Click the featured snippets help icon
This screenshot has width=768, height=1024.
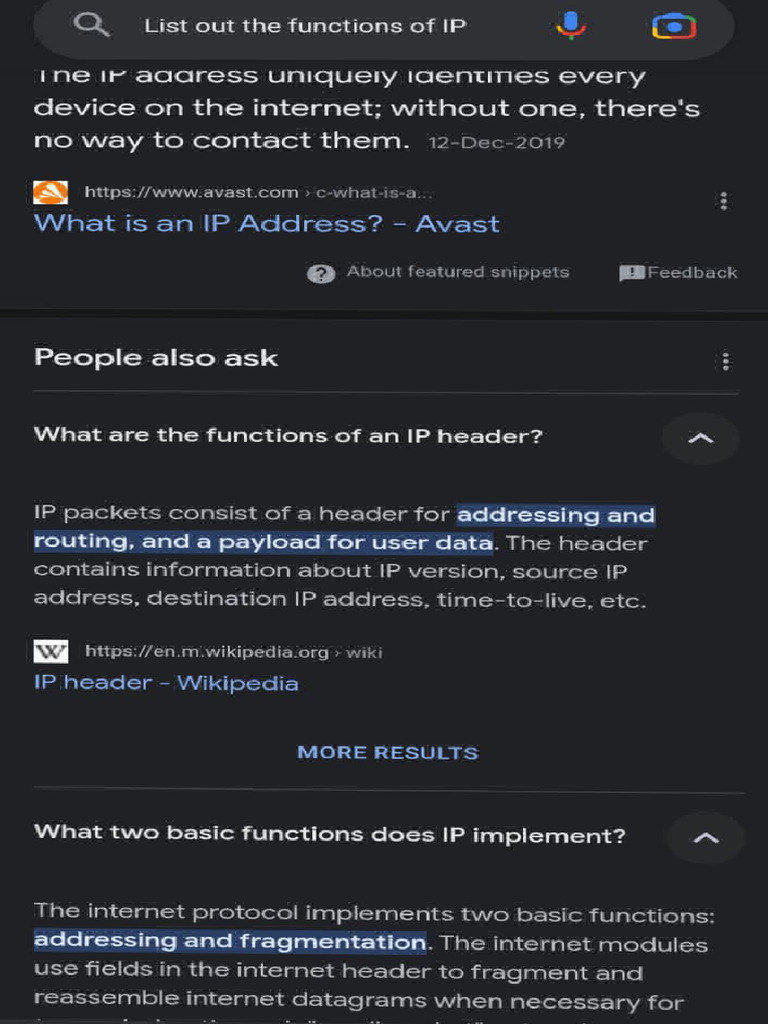320,273
